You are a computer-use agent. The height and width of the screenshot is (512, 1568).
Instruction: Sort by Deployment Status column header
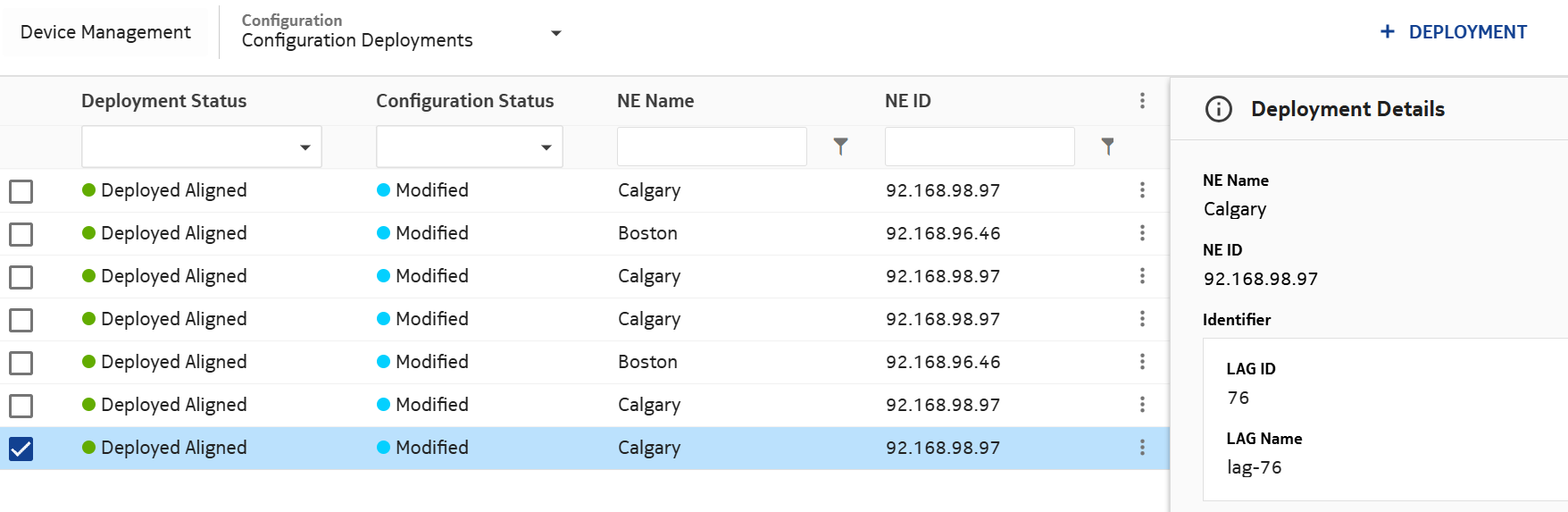point(164,101)
